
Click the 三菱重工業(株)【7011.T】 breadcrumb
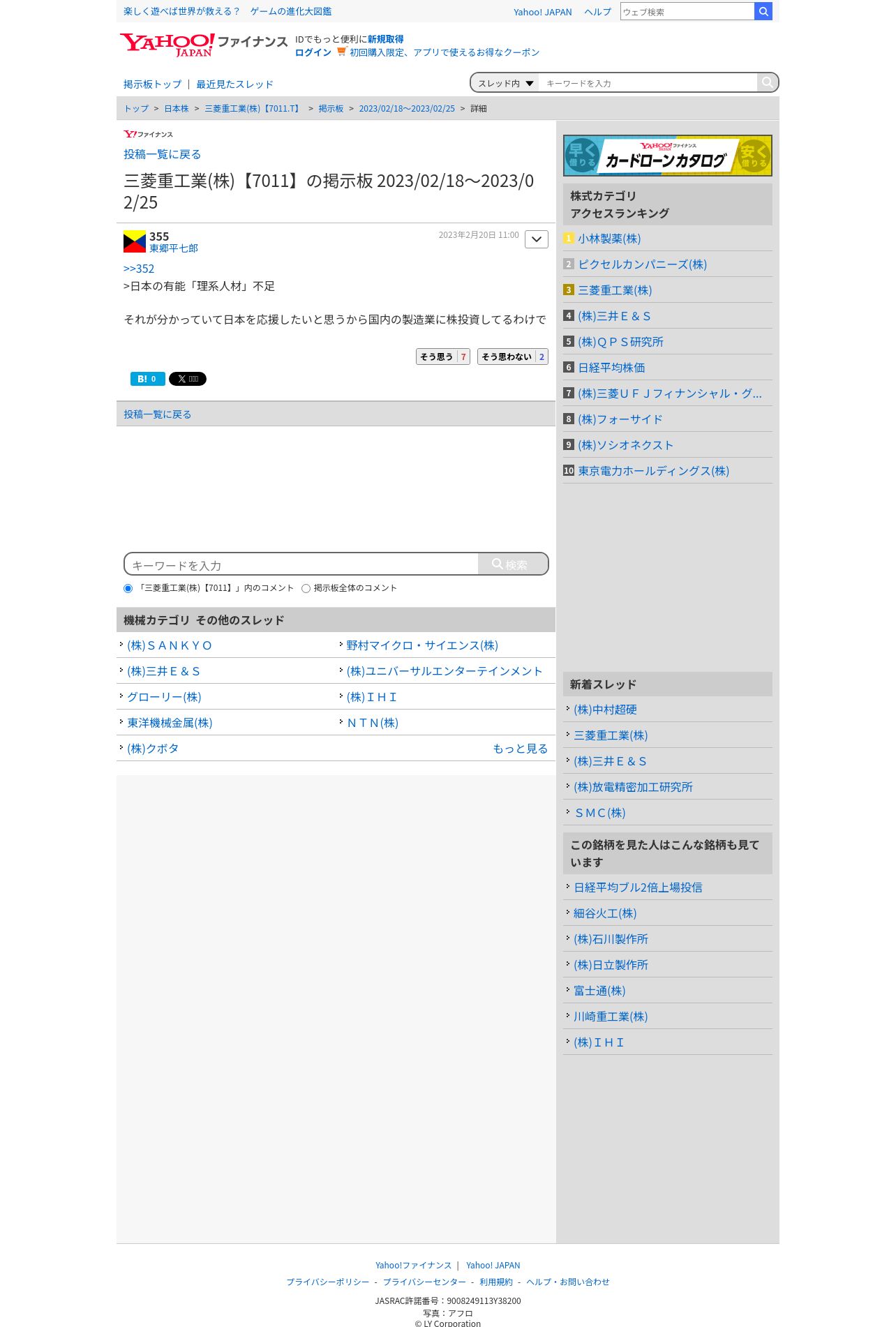point(253,109)
